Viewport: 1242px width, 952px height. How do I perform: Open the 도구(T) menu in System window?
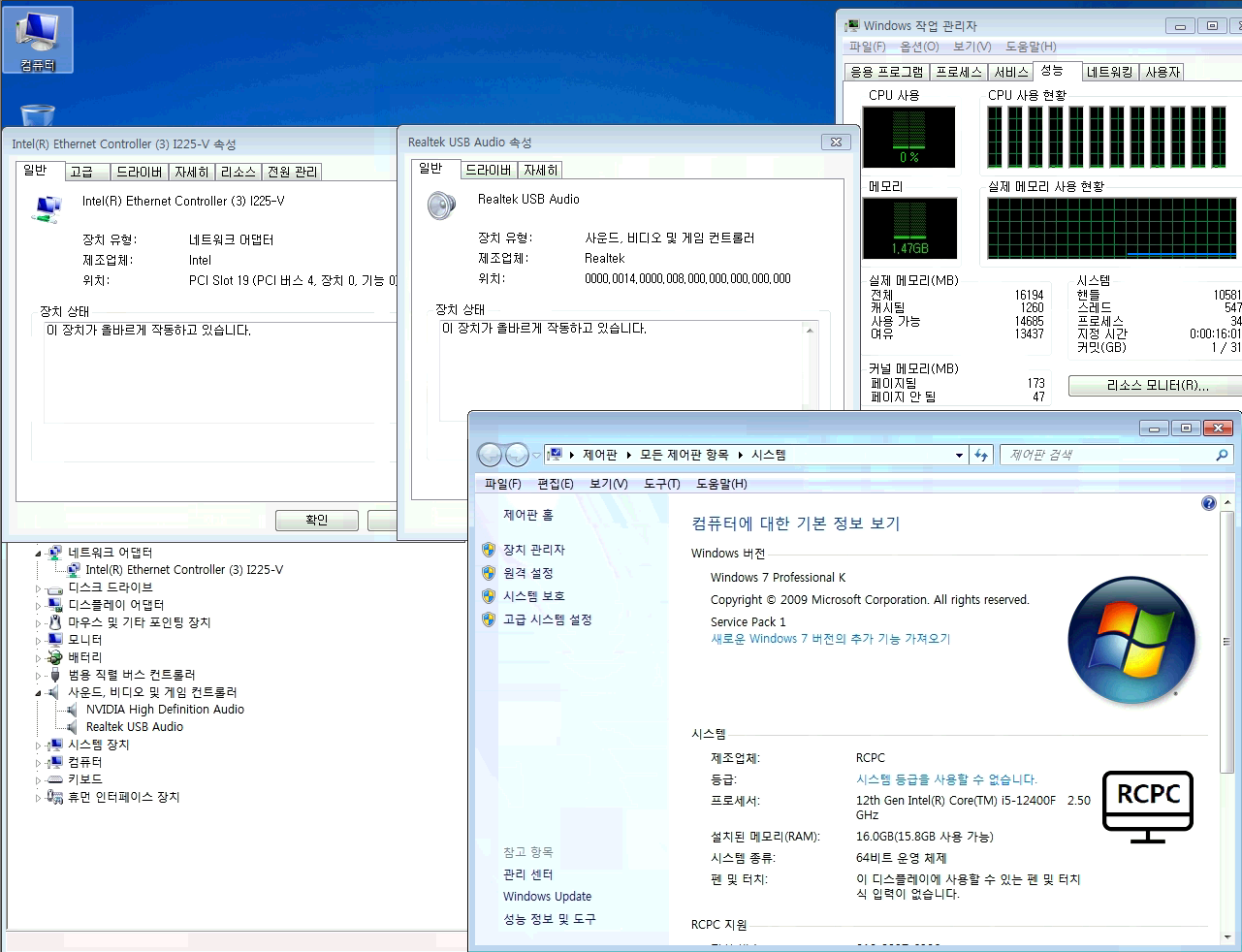pos(662,484)
